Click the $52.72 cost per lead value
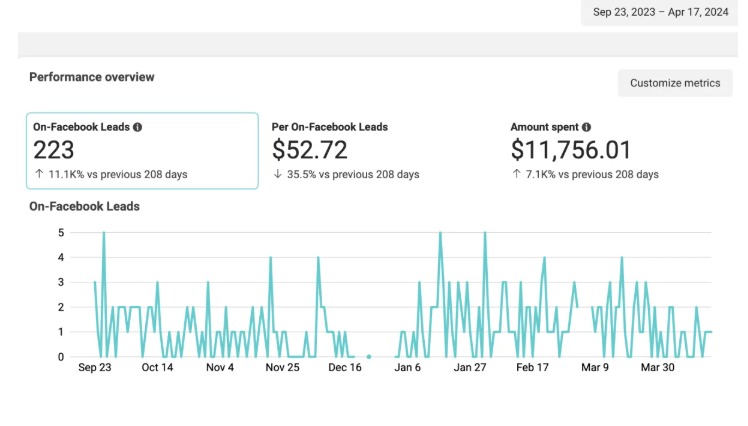 310,150
